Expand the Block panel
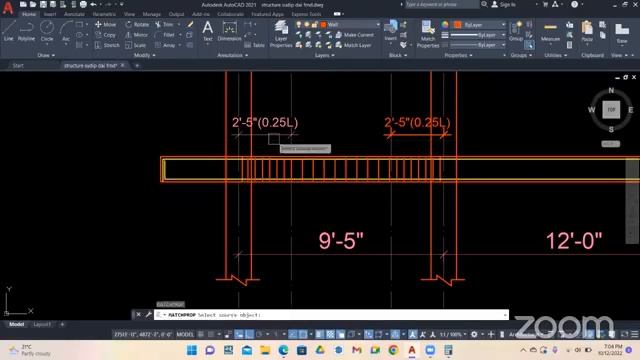The width and height of the screenshot is (640, 360). pyautogui.click(x=398, y=55)
